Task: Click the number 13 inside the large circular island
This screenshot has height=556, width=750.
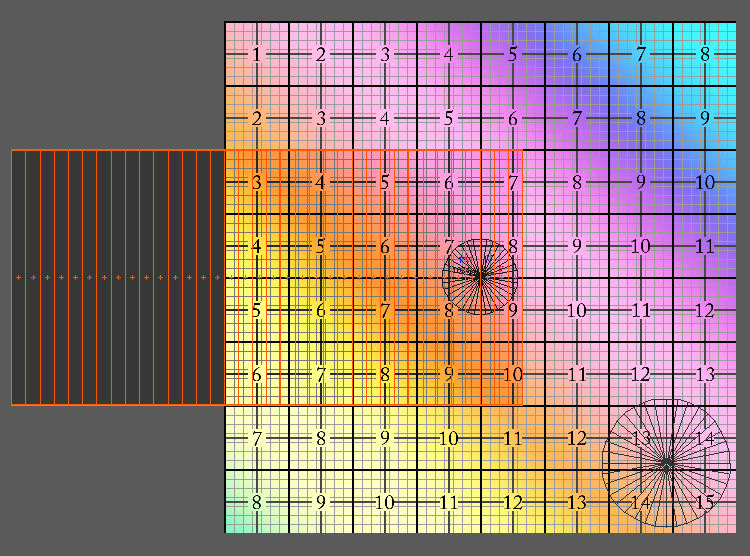Action: click(641, 438)
